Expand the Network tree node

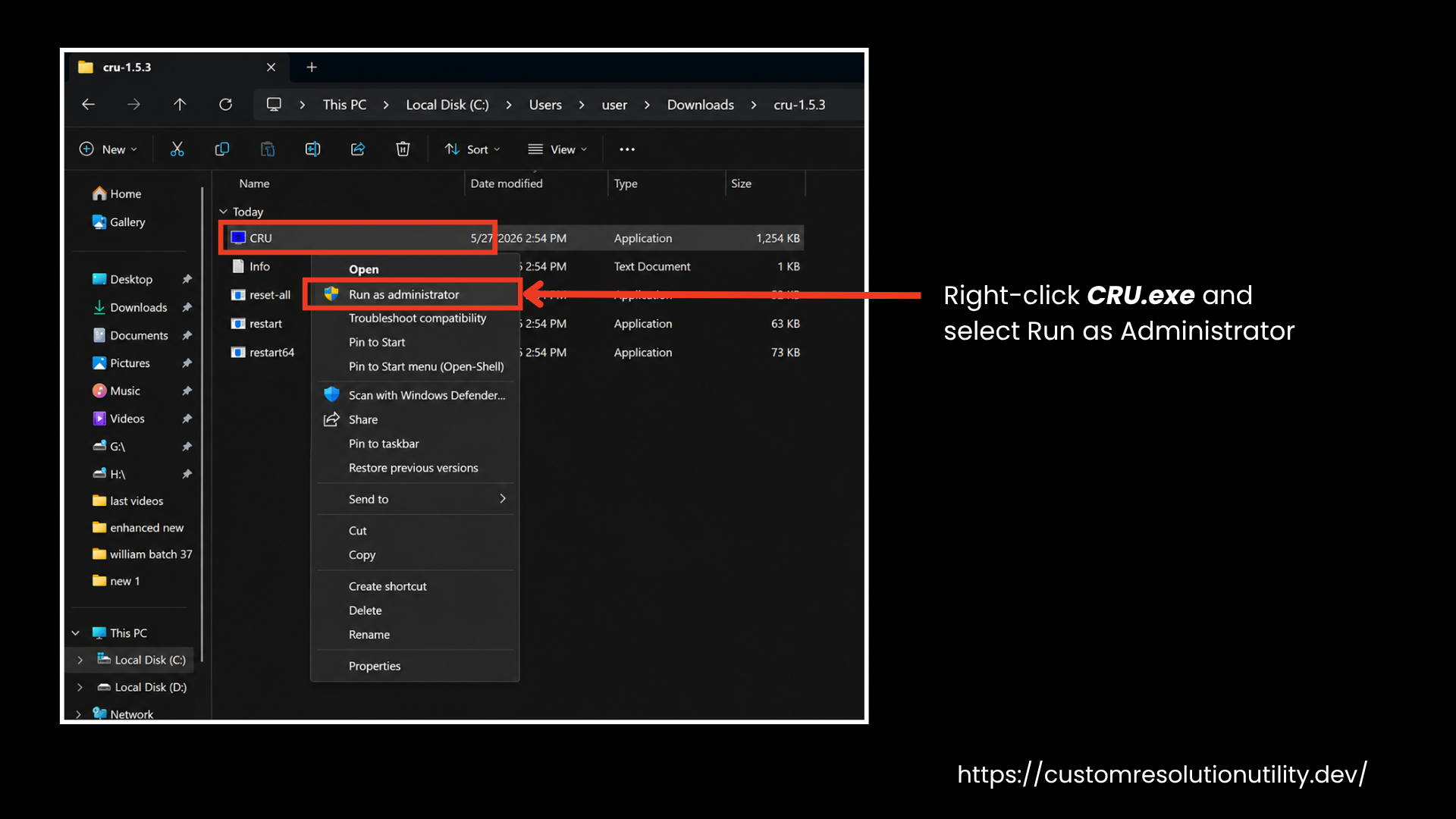coord(79,714)
